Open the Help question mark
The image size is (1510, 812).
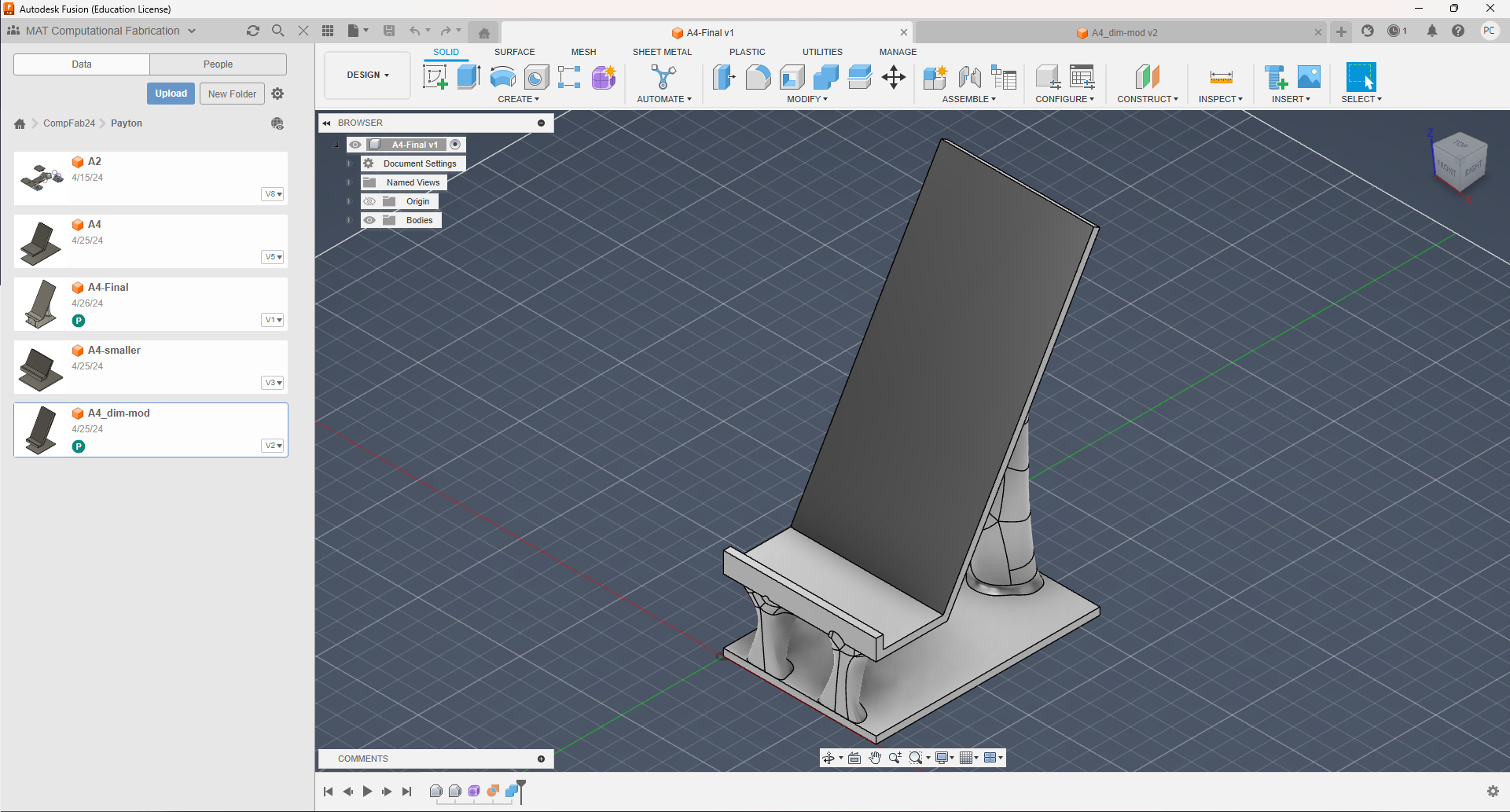pos(1458,31)
